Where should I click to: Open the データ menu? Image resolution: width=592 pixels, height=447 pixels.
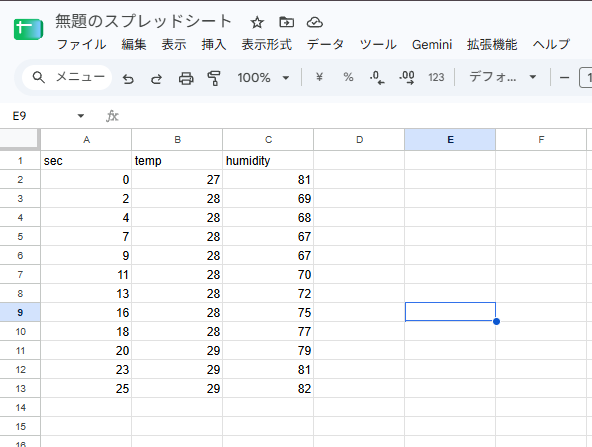[x=325, y=45]
